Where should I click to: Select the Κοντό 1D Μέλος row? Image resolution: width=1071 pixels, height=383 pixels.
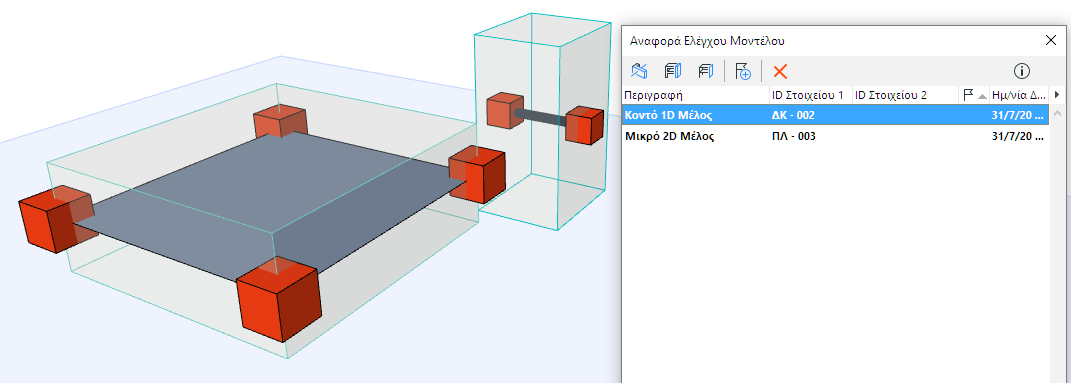pyautogui.click(x=835, y=115)
